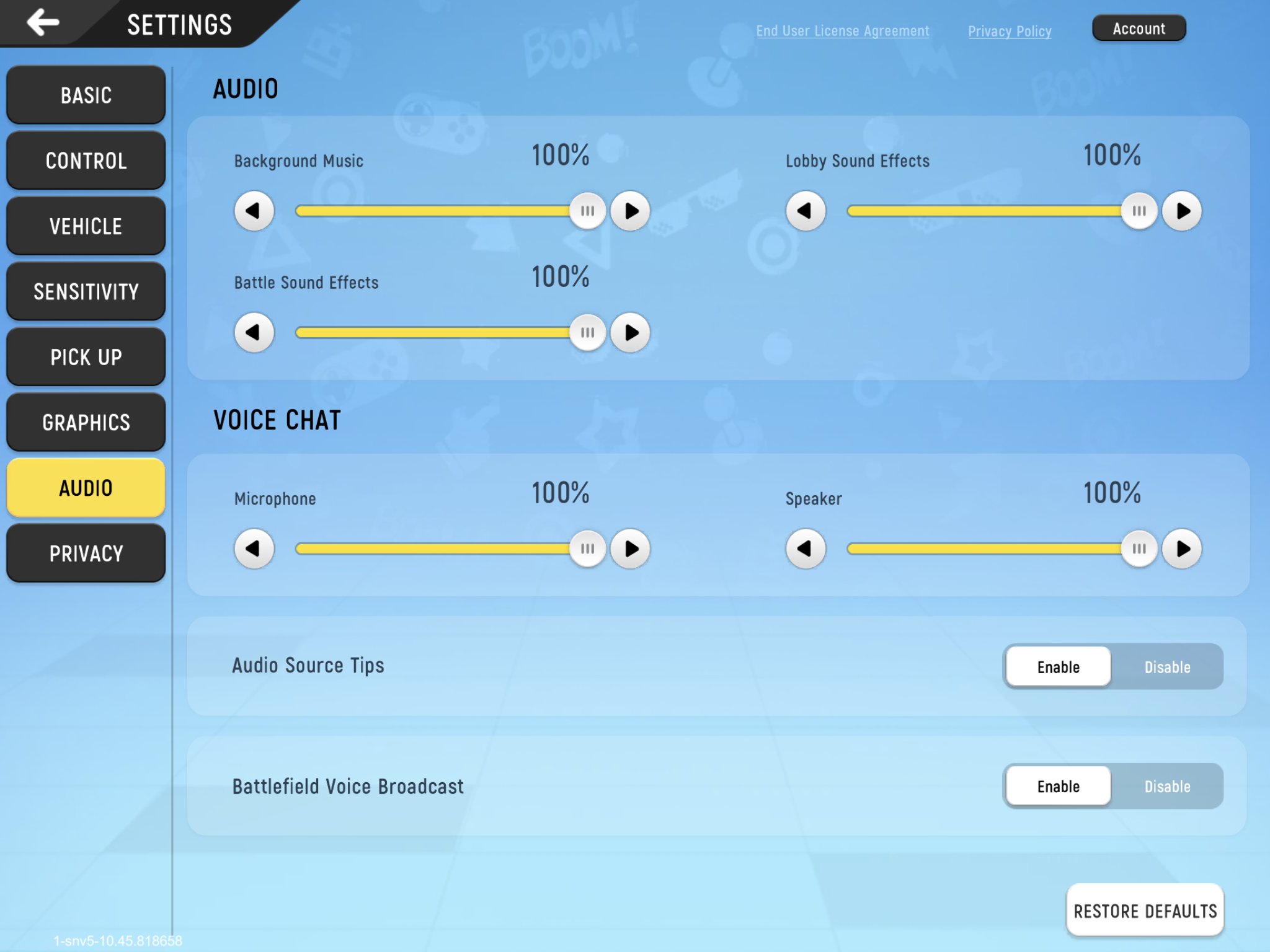The image size is (1270, 952).
Task: Open the End User License Agreement link
Action: 842,31
